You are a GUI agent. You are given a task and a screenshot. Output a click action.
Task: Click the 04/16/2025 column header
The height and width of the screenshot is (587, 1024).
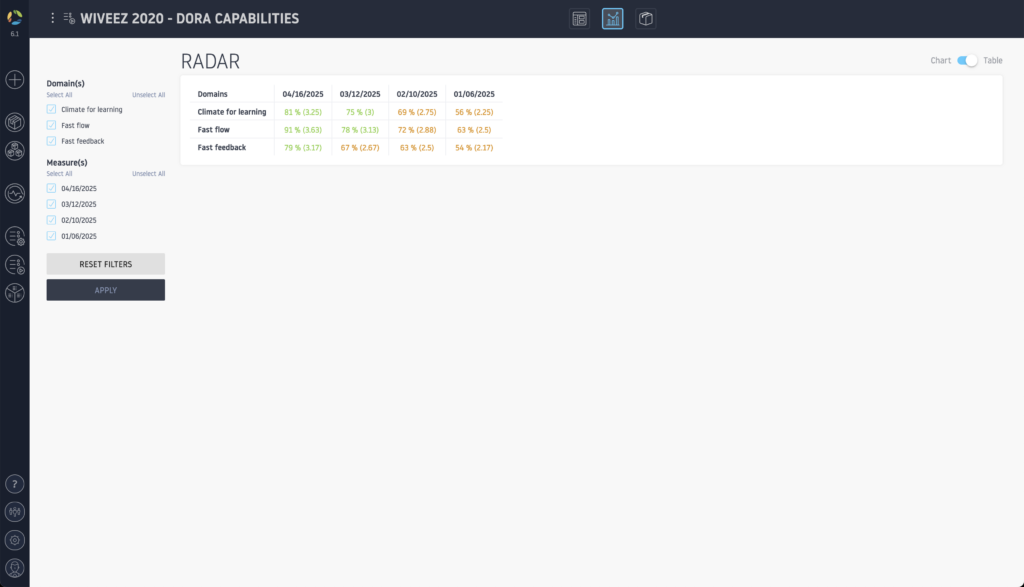pyautogui.click(x=301, y=94)
